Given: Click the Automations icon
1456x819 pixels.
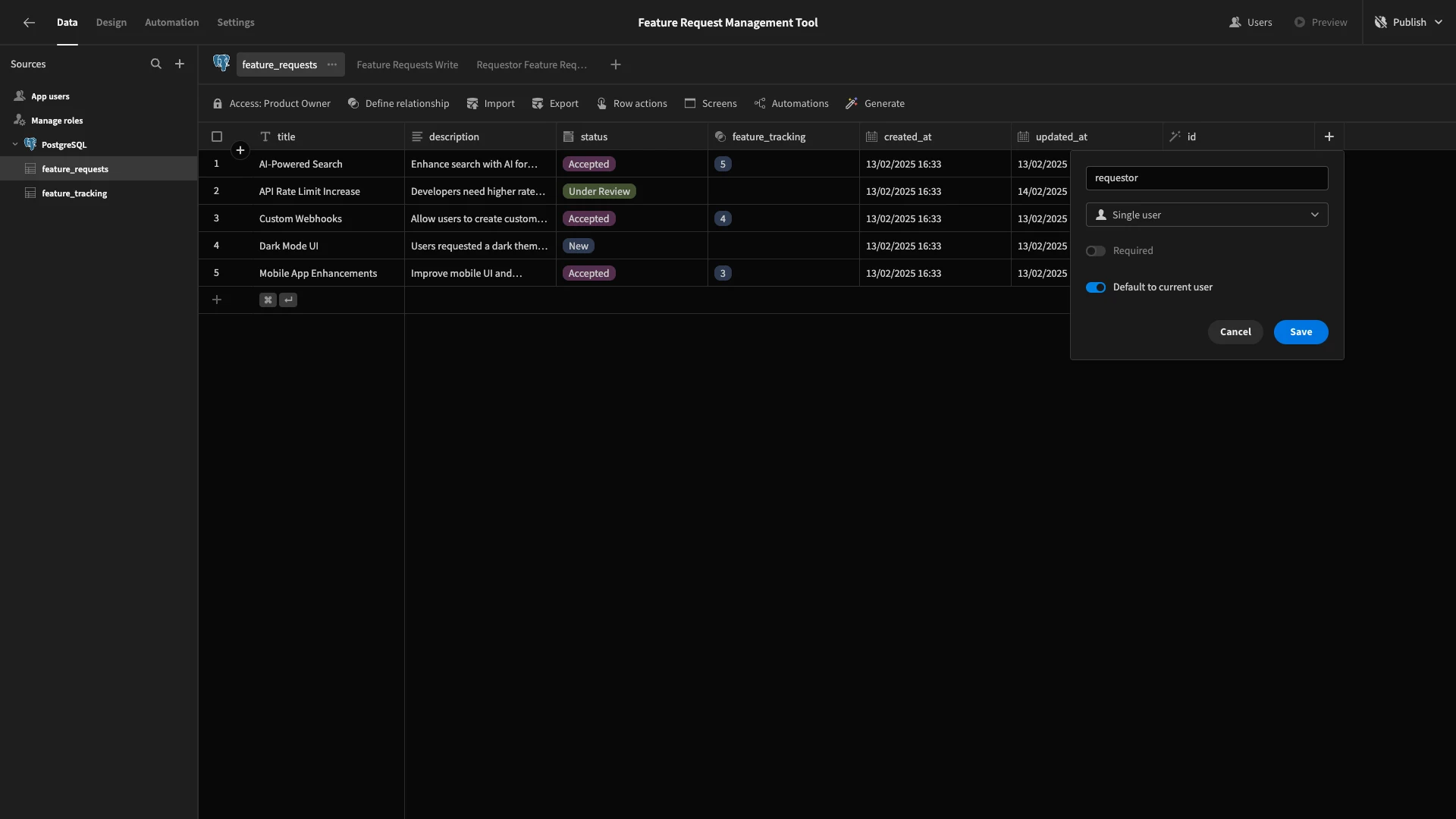Looking at the screenshot, I should [760, 104].
